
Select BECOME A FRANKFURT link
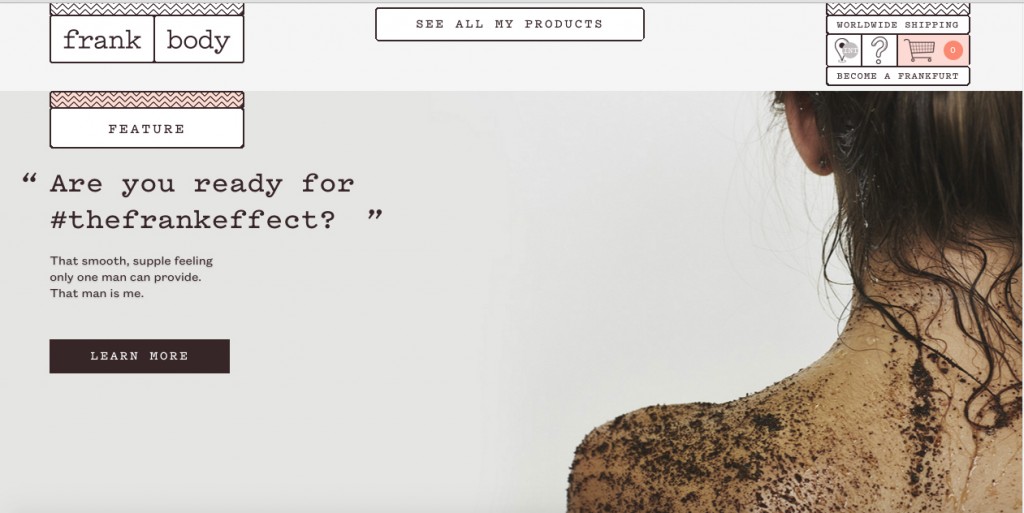pos(897,76)
